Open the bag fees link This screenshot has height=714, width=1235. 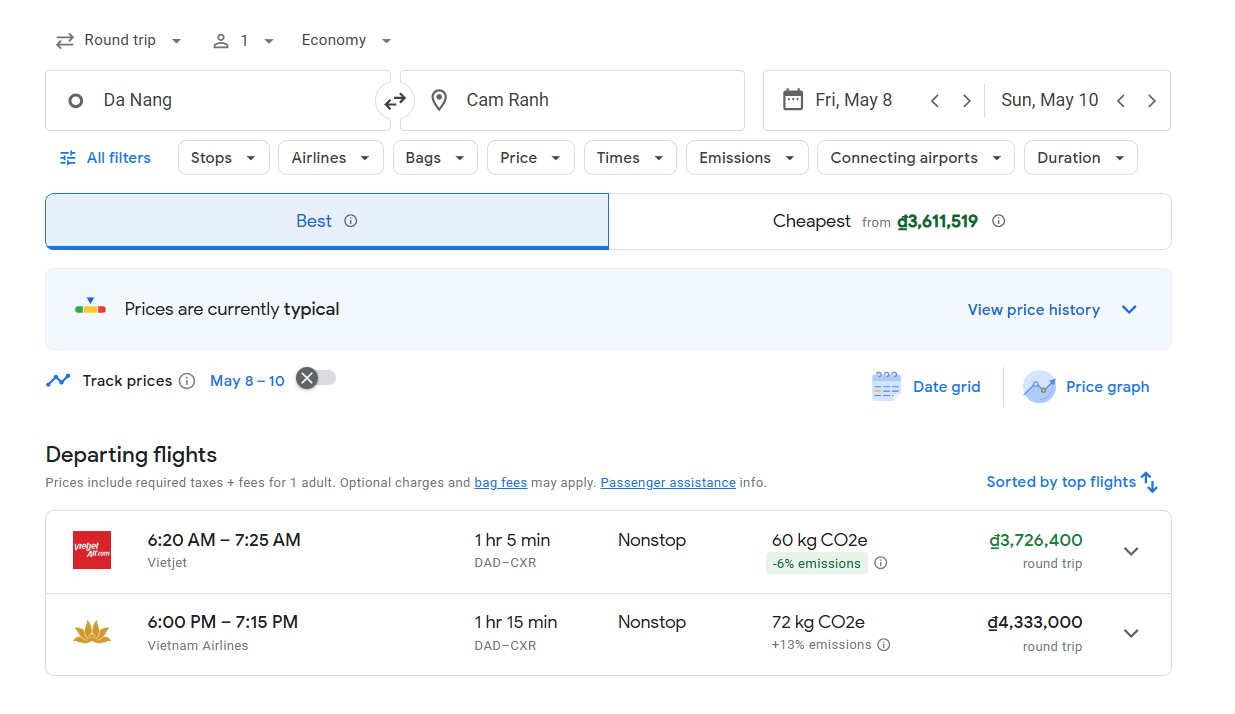(500, 482)
